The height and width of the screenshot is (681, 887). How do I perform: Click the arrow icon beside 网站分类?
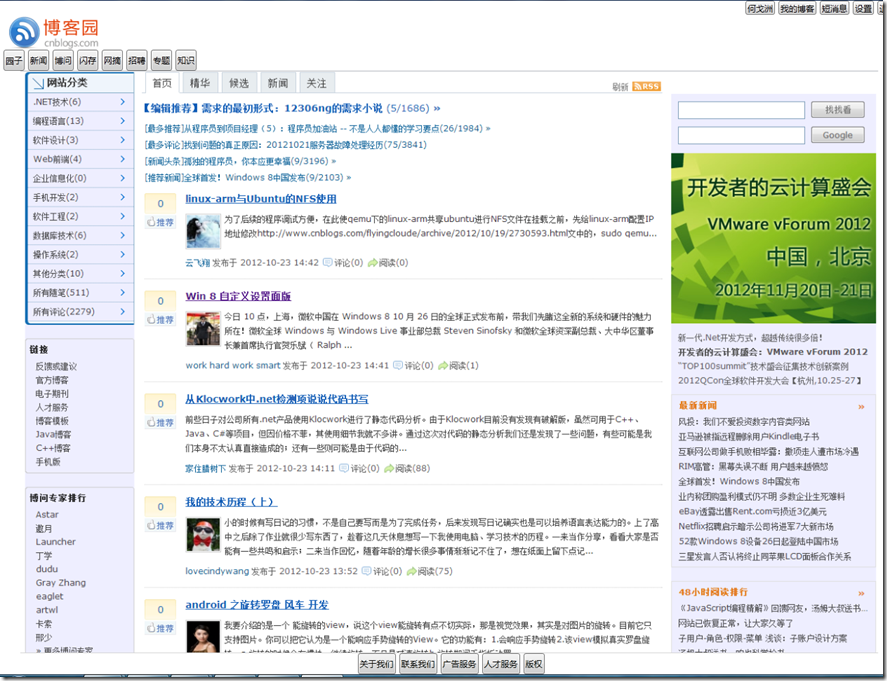pos(38,83)
